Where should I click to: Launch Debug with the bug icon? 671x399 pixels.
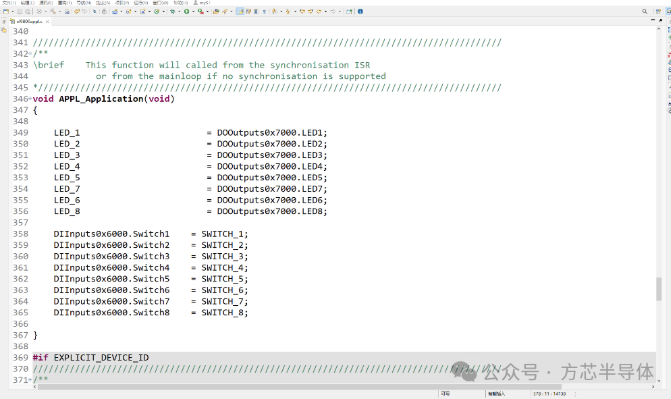pyautogui.click(x=173, y=12)
